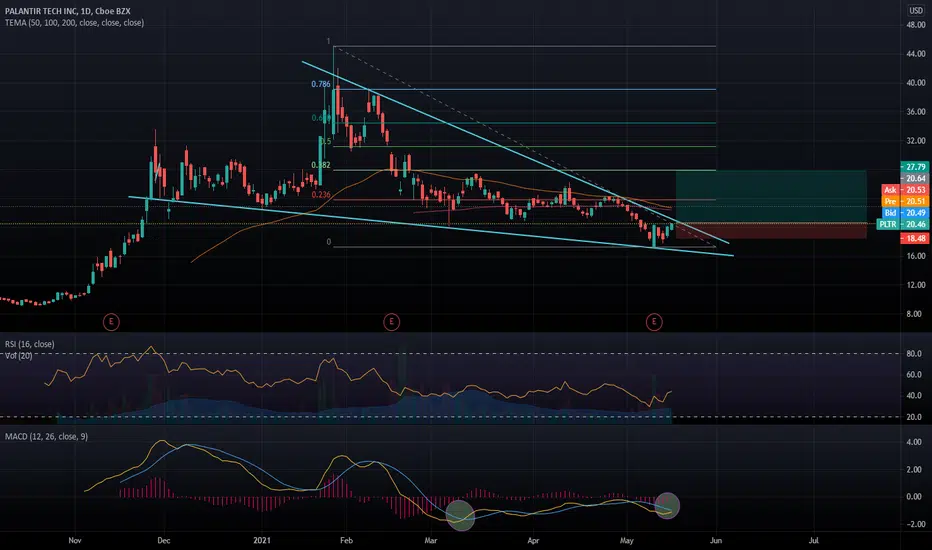
Task: Click the 27.79 target price label
Action: click(915, 167)
